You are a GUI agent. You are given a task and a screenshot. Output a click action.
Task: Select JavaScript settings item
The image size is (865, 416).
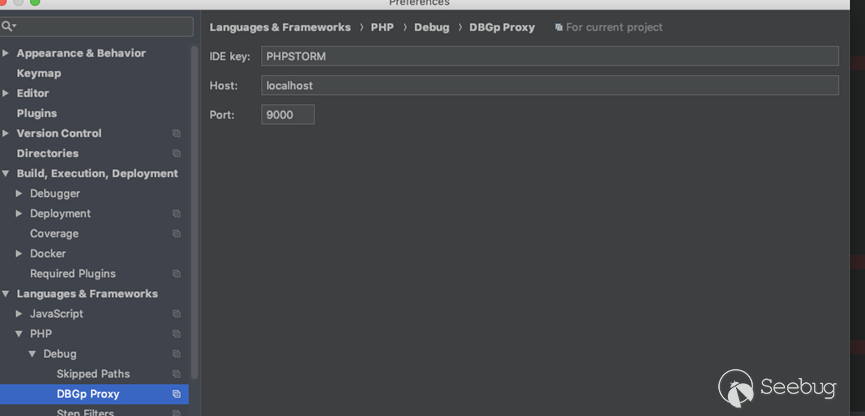coord(57,314)
